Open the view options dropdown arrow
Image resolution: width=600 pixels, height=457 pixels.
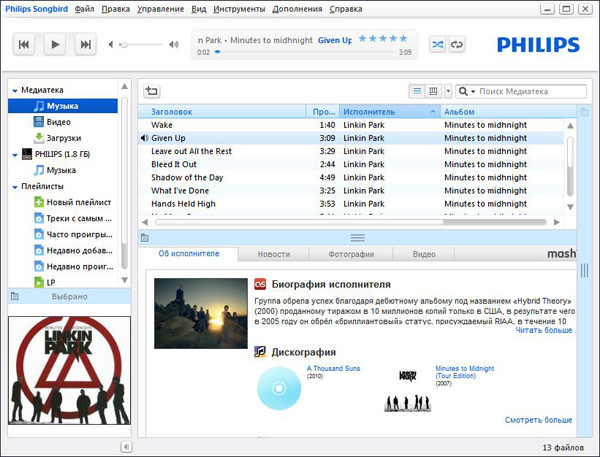pyautogui.click(x=448, y=91)
